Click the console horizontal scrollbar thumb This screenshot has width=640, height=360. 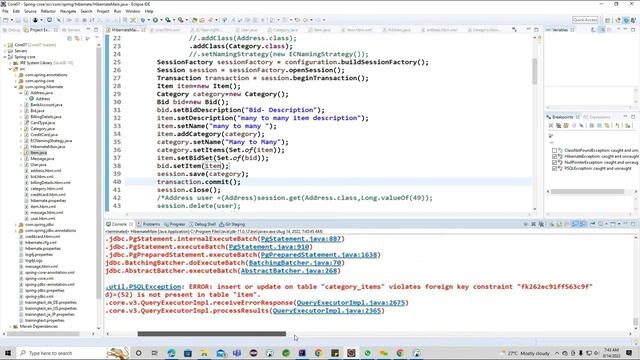tap(211, 333)
